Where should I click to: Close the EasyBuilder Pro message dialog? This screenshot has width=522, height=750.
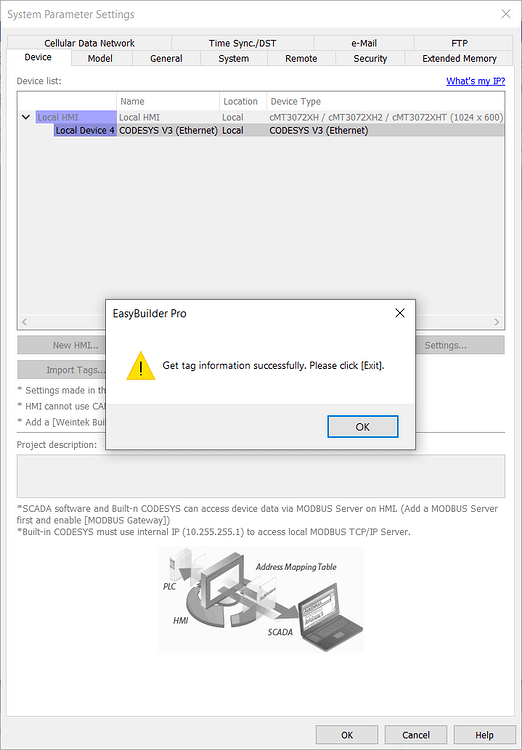(x=400, y=313)
